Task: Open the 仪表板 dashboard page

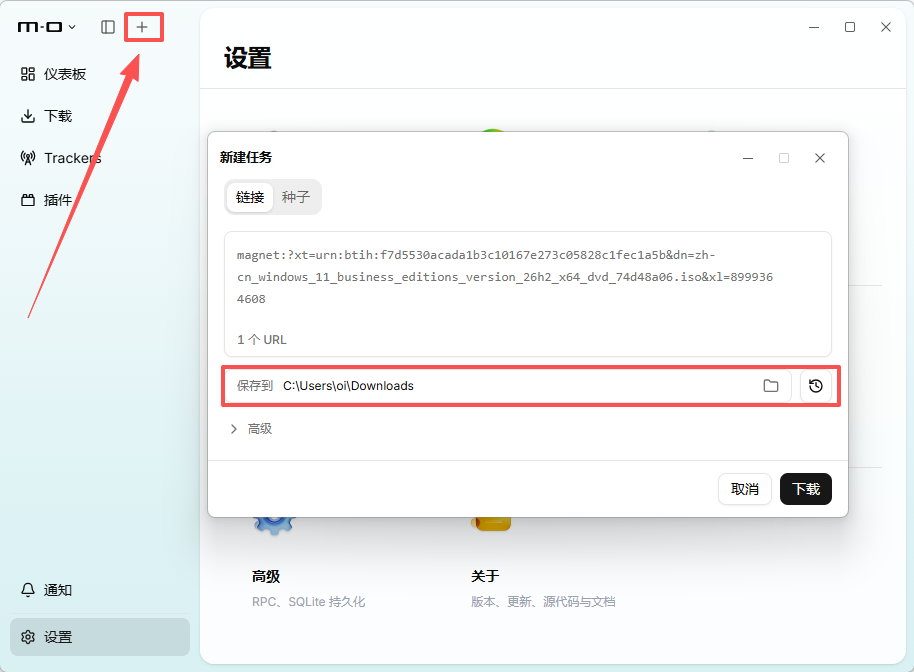Action: [x=100, y=74]
